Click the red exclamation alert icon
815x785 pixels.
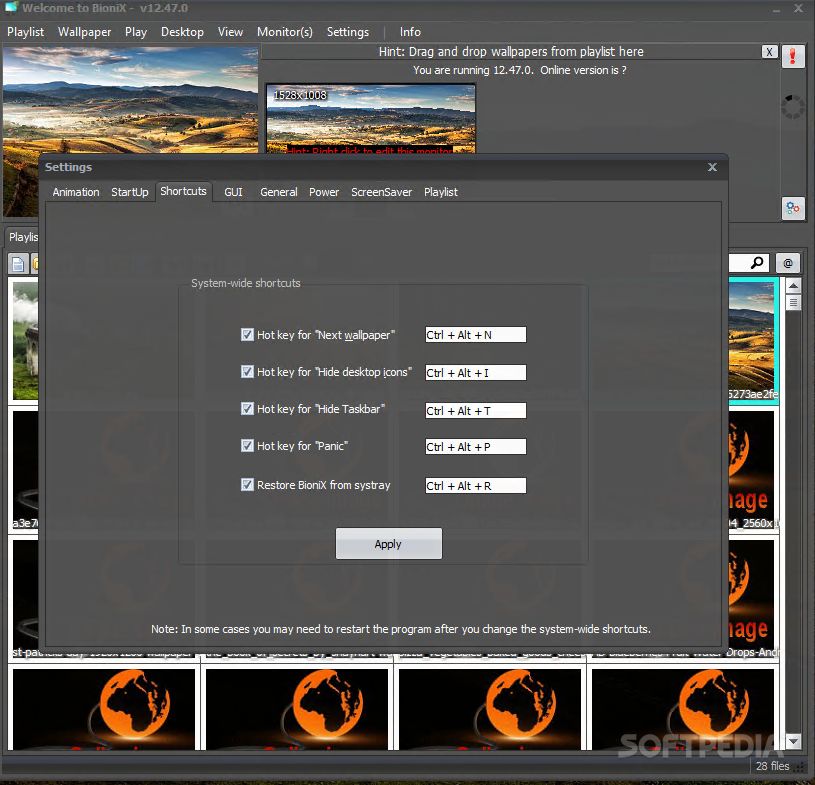pos(793,56)
